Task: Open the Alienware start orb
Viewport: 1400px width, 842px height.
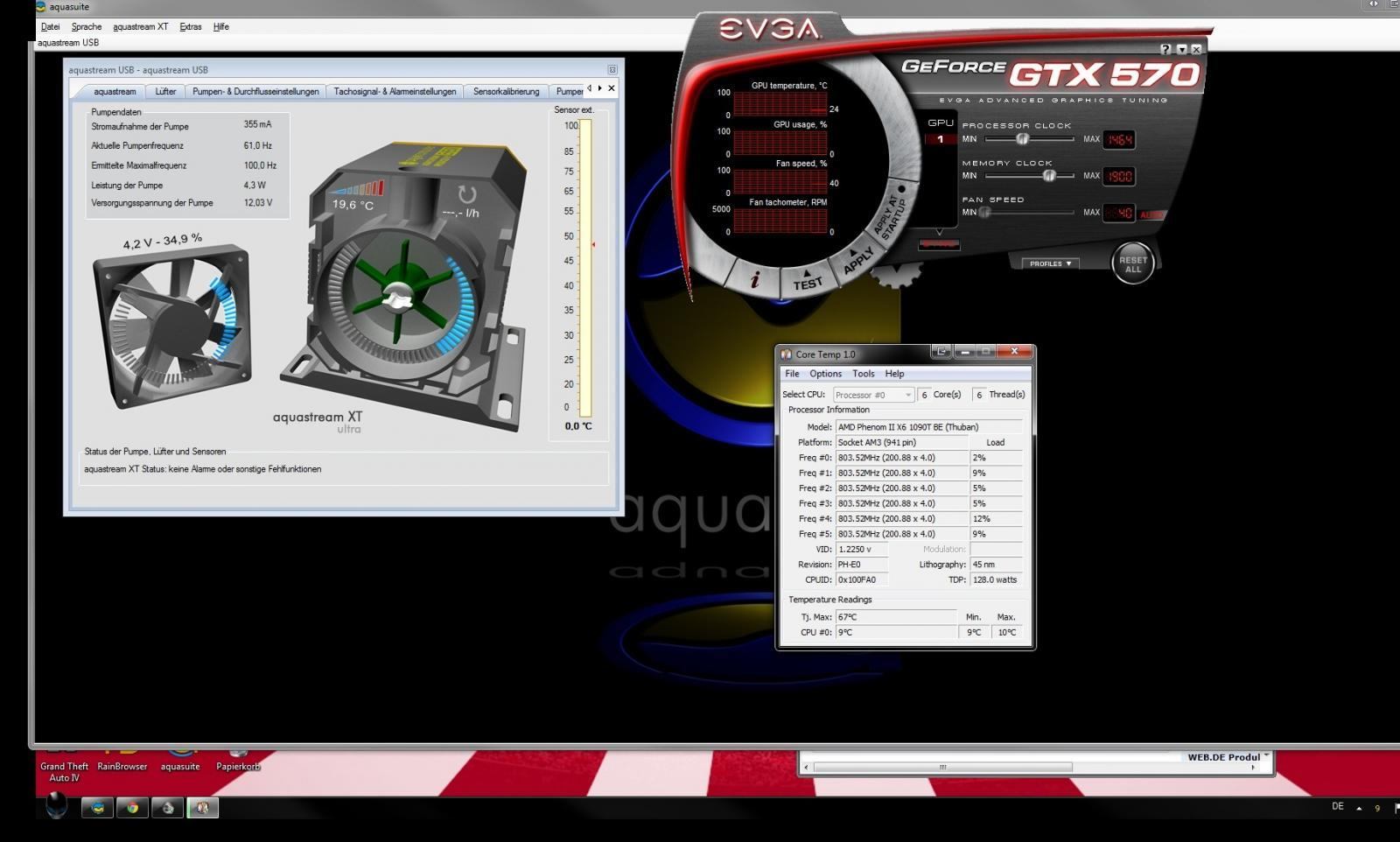Action: coord(57,805)
